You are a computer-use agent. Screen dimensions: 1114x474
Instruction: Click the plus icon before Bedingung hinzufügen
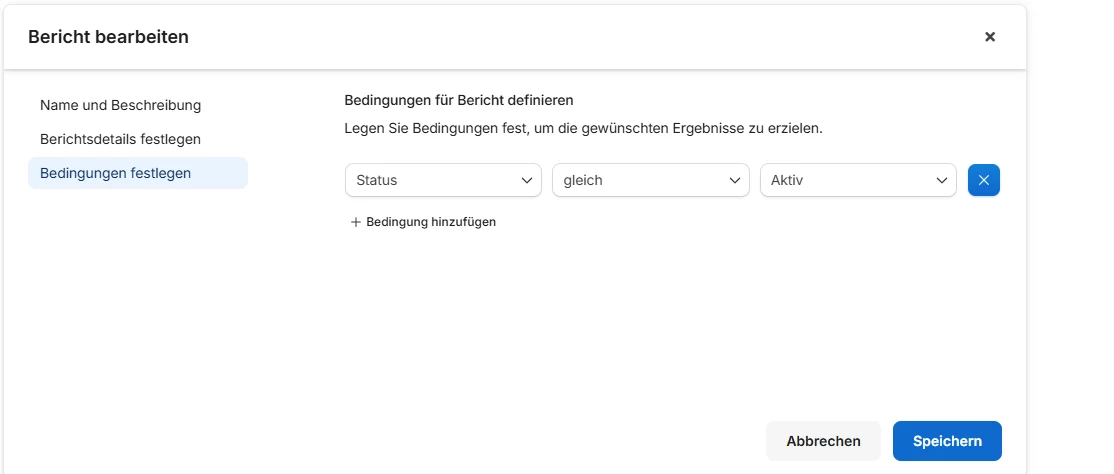355,222
